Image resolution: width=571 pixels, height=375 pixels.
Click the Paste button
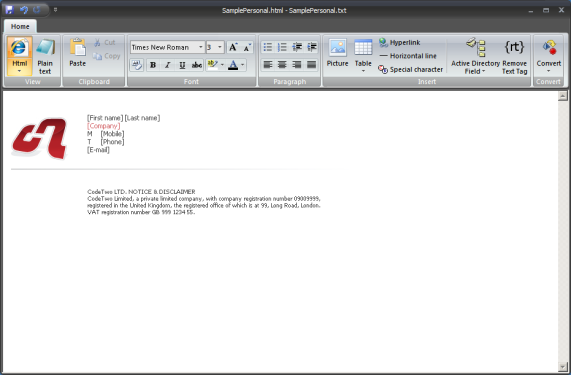78,53
